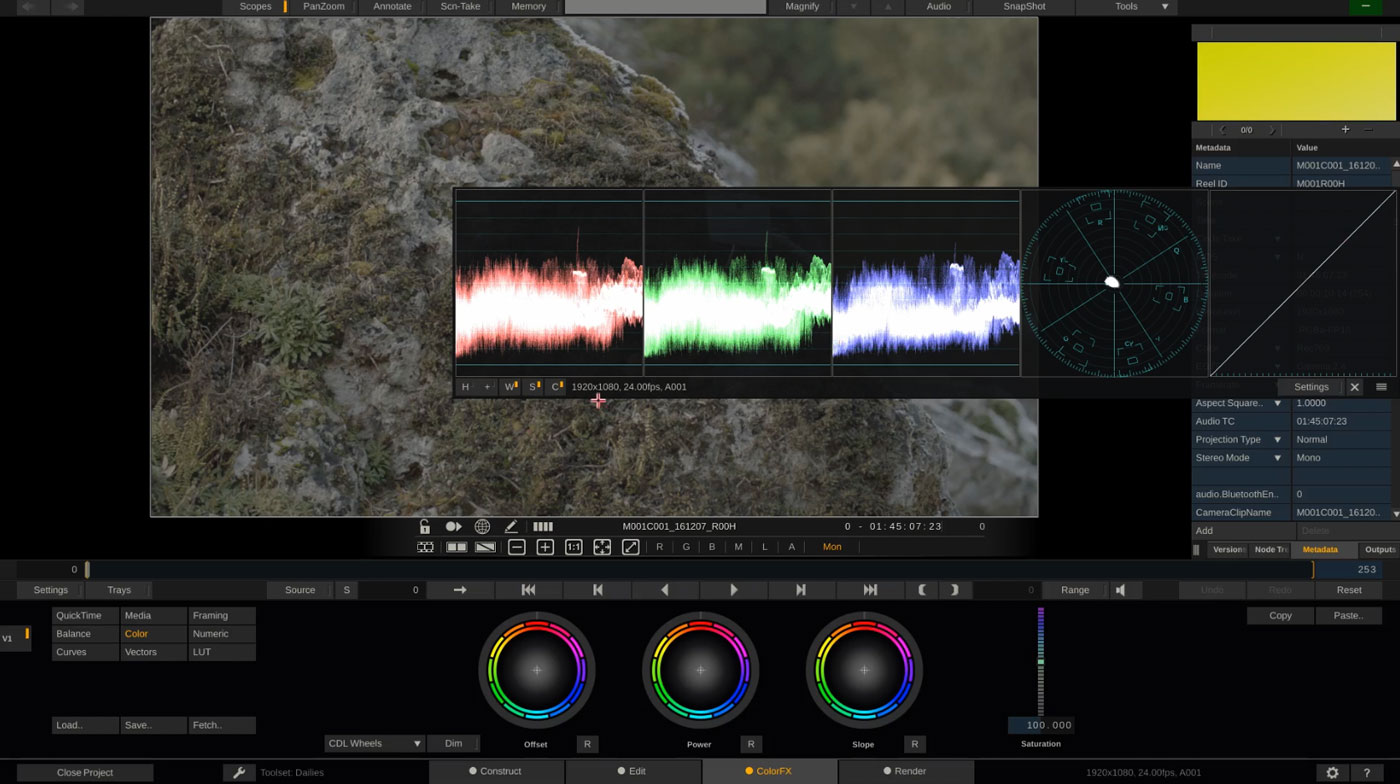This screenshot has width=1400, height=784.
Task: Click the diagonal expand fullscreen icon
Action: pyautogui.click(x=631, y=547)
